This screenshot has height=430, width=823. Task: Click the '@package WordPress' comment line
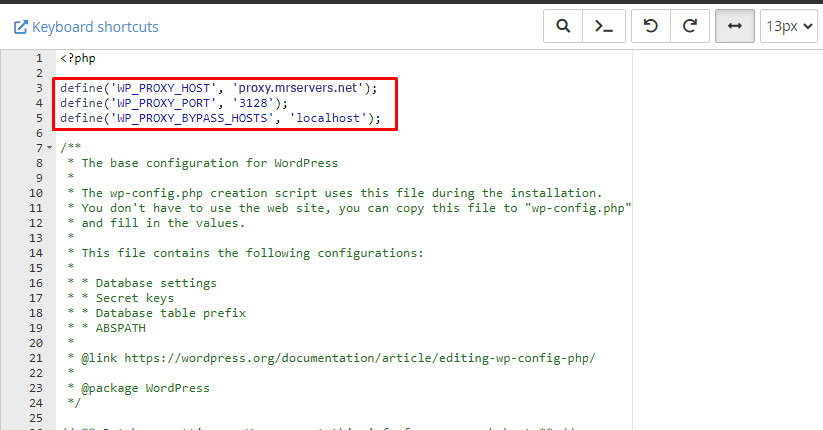[145, 388]
